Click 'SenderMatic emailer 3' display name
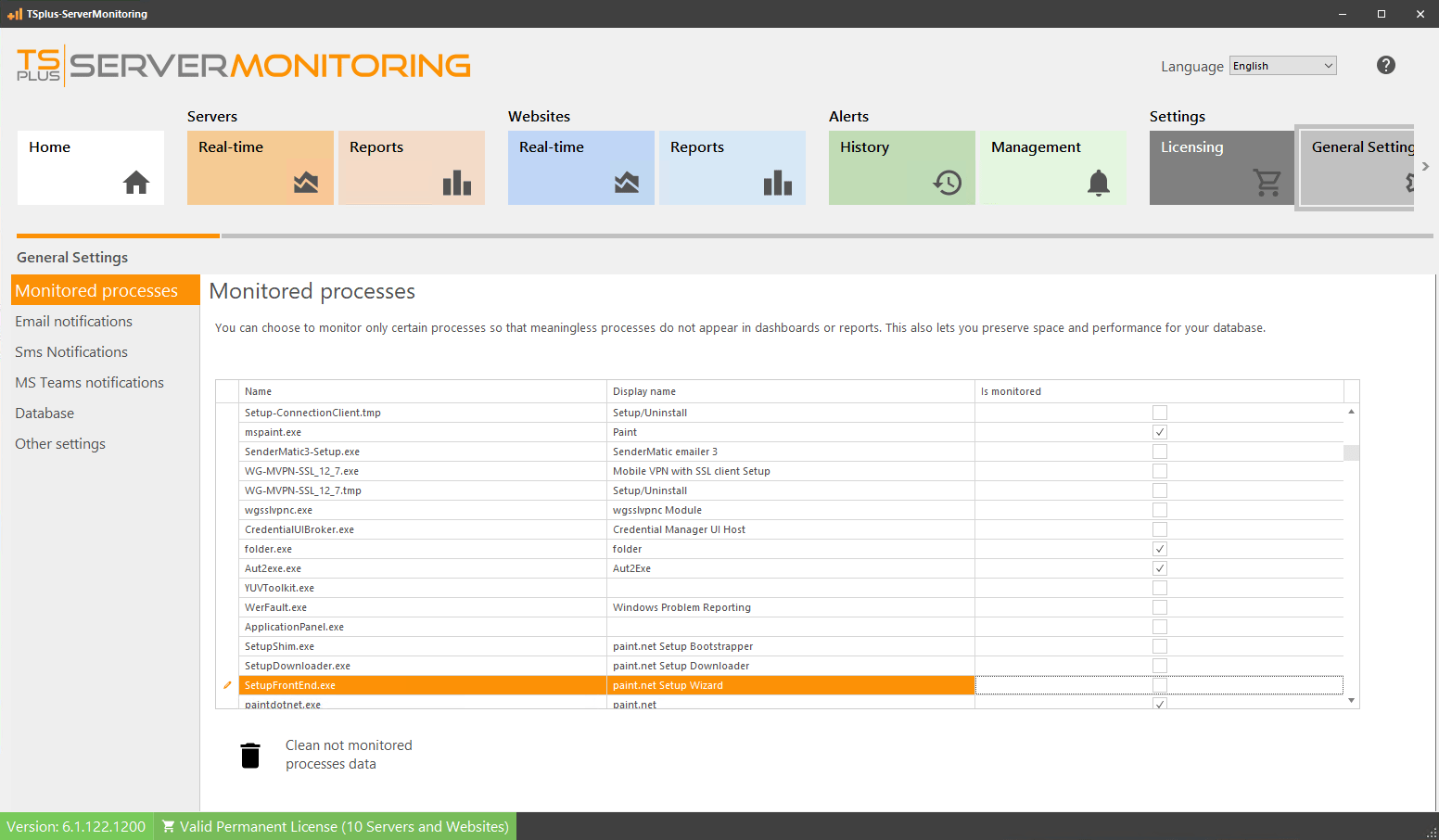Screen dimensions: 1439x840 (x=791, y=452)
